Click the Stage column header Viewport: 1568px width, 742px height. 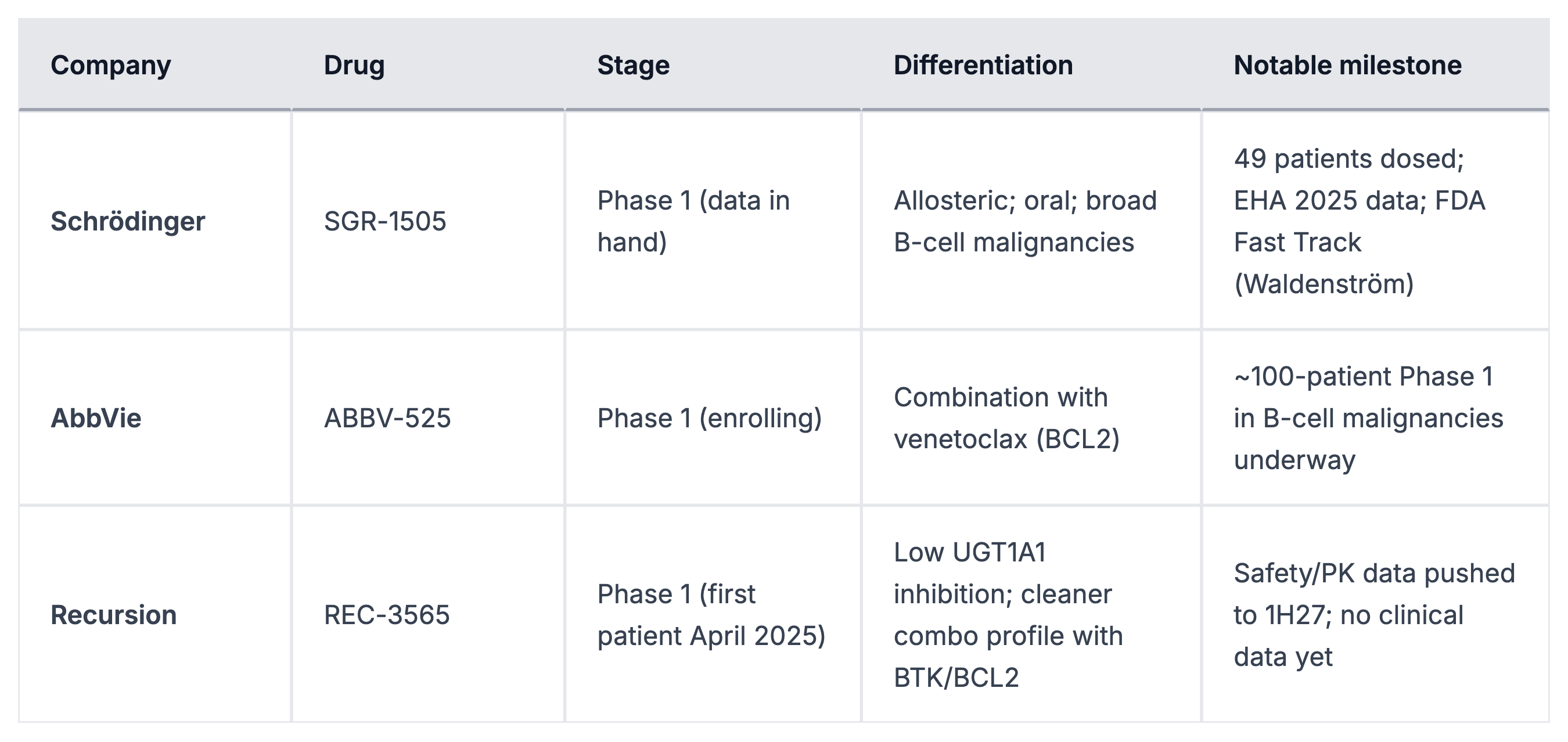[633, 65]
